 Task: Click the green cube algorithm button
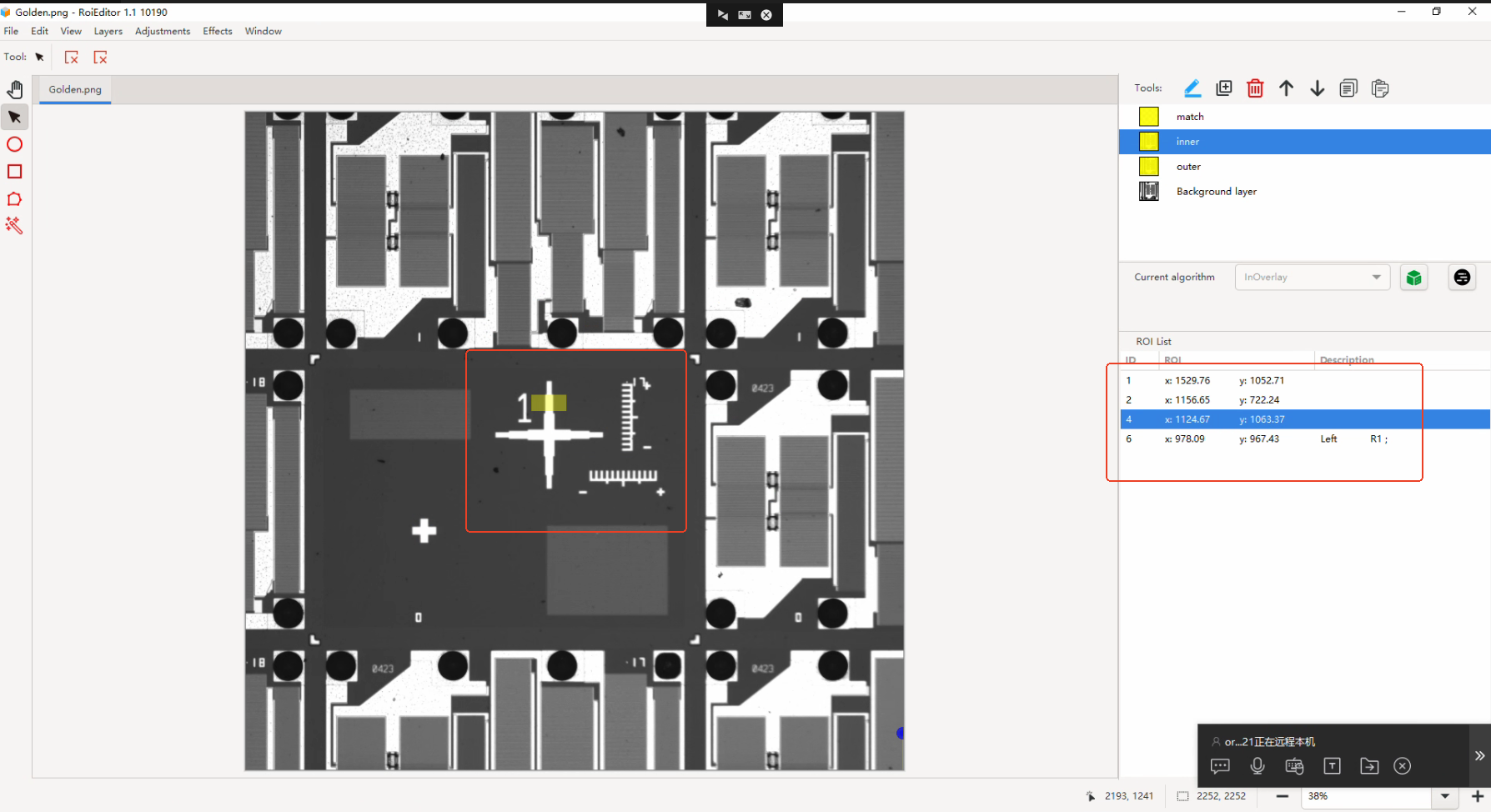[x=1414, y=278]
